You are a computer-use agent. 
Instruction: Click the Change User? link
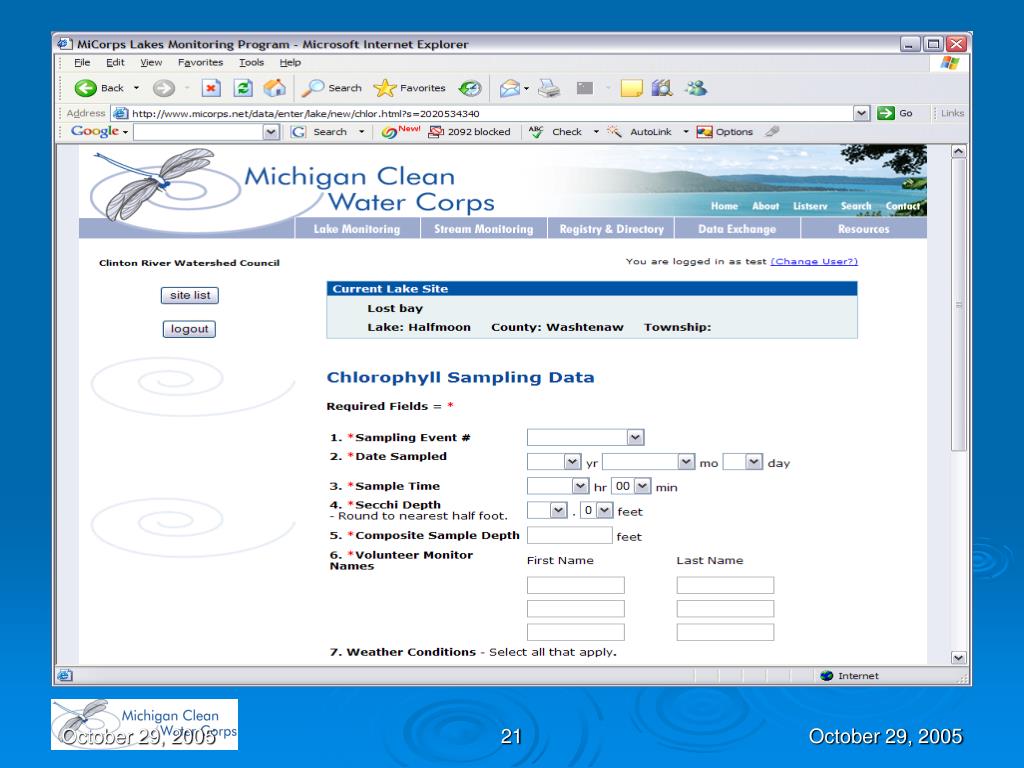tap(814, 261)
